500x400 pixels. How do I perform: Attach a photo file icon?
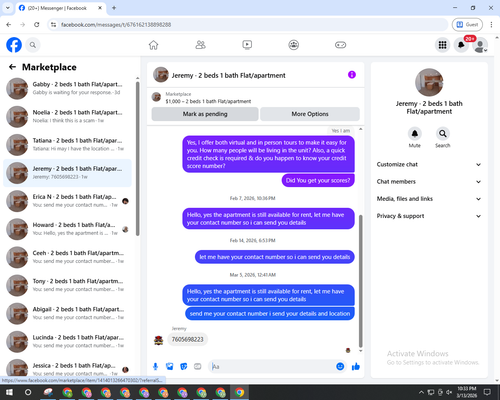[170, 367]
